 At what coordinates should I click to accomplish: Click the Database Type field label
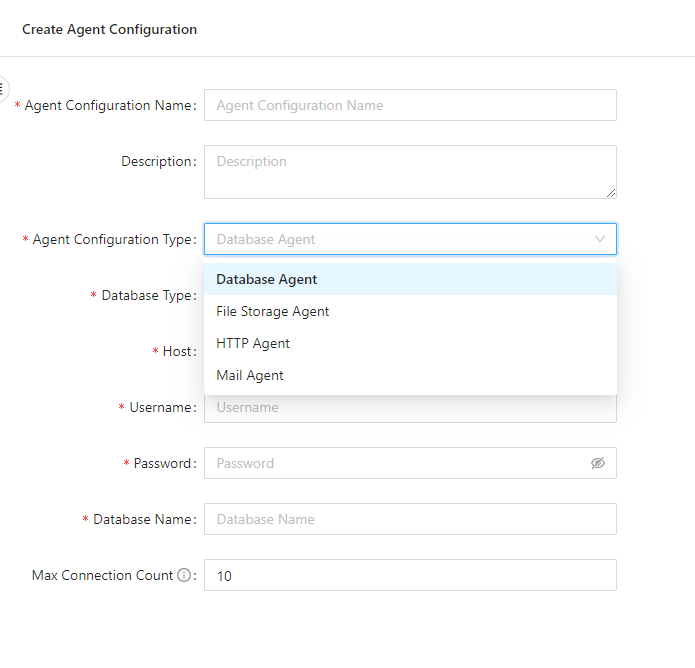[x=148, y=296]
